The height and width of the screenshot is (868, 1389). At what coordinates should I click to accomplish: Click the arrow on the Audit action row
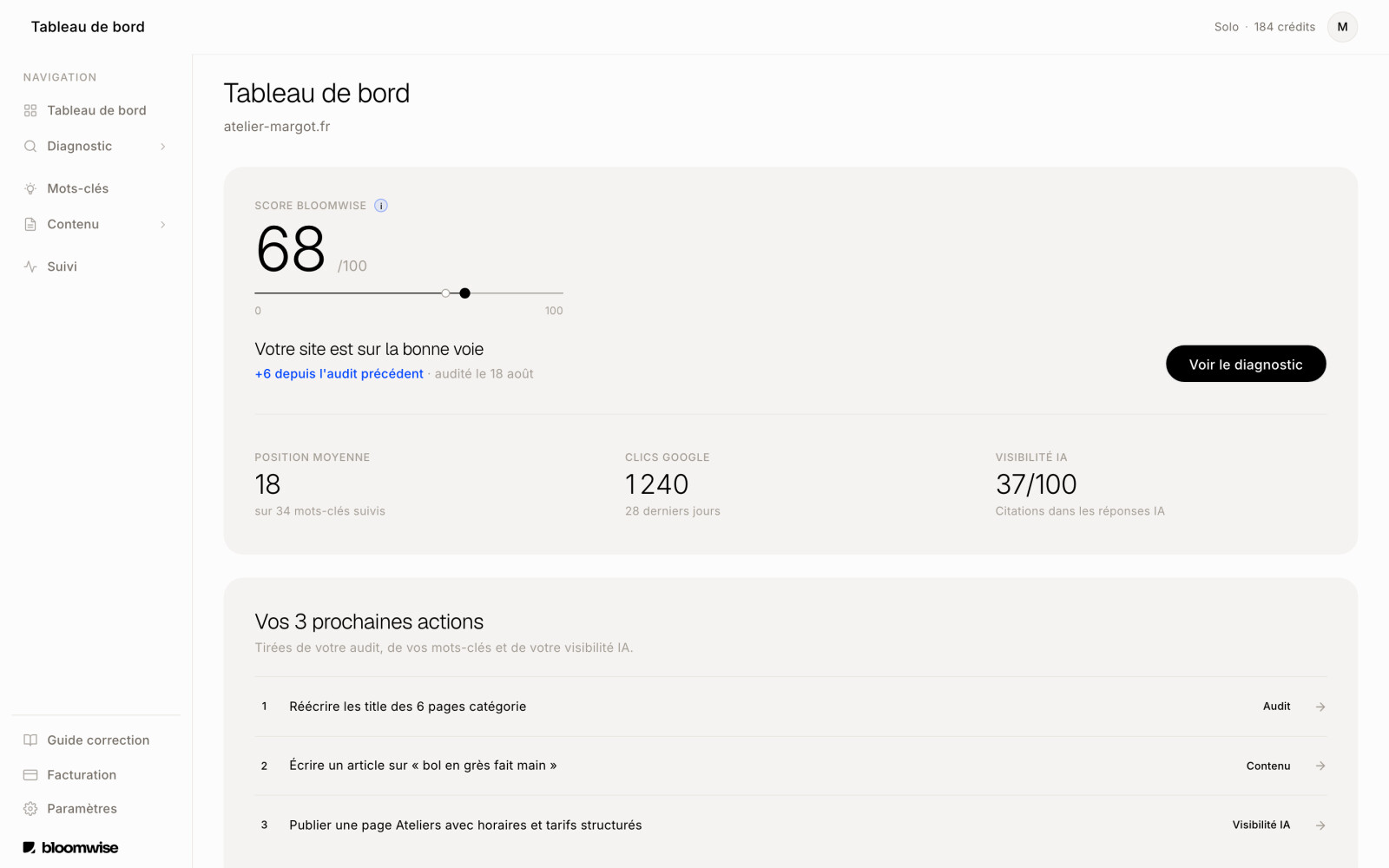[1320, 707]
